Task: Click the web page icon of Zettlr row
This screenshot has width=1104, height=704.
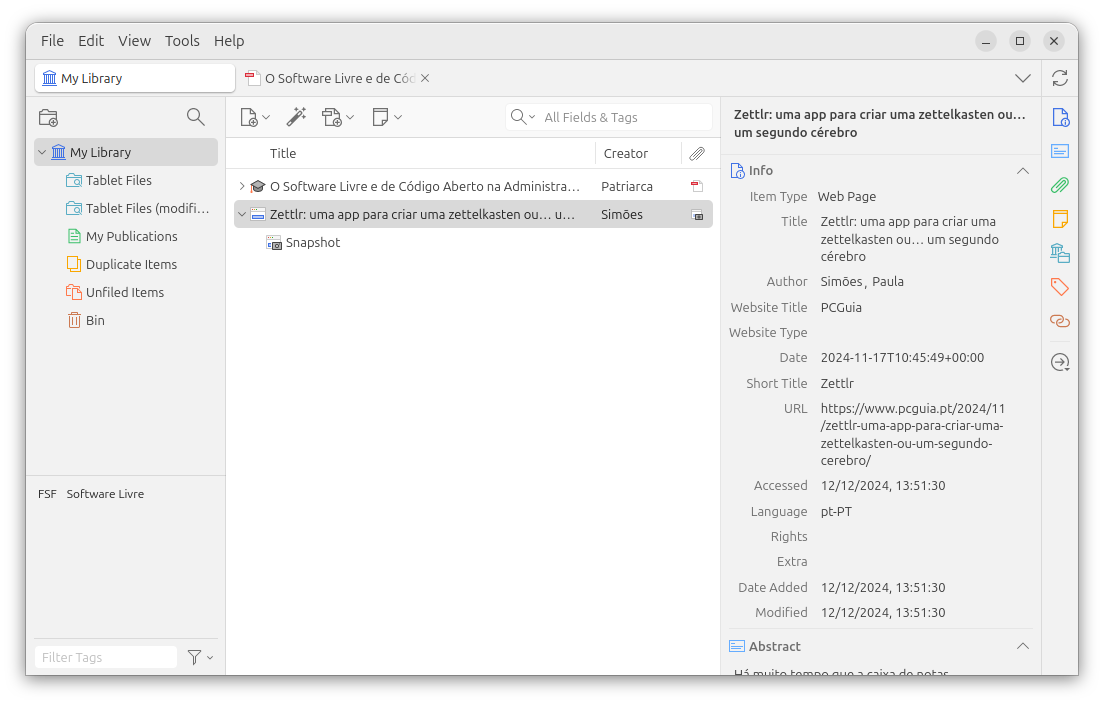Action: coord(258,214)
